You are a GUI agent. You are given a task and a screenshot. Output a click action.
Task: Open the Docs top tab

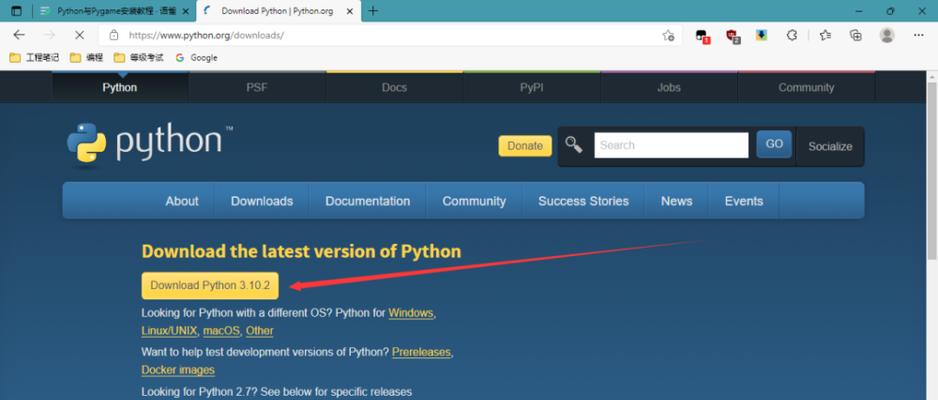(394, 87)
